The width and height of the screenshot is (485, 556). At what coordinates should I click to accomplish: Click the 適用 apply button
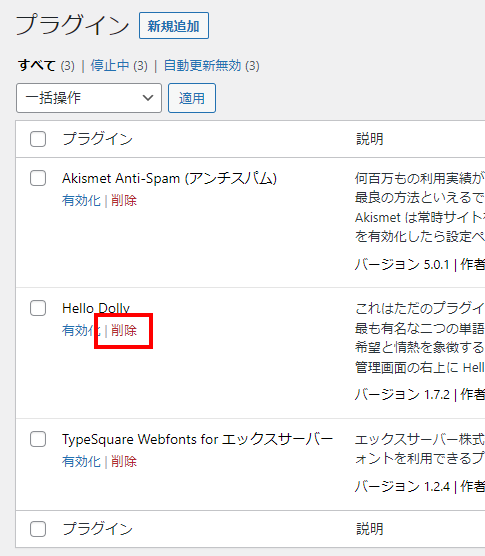click(192, 98)
